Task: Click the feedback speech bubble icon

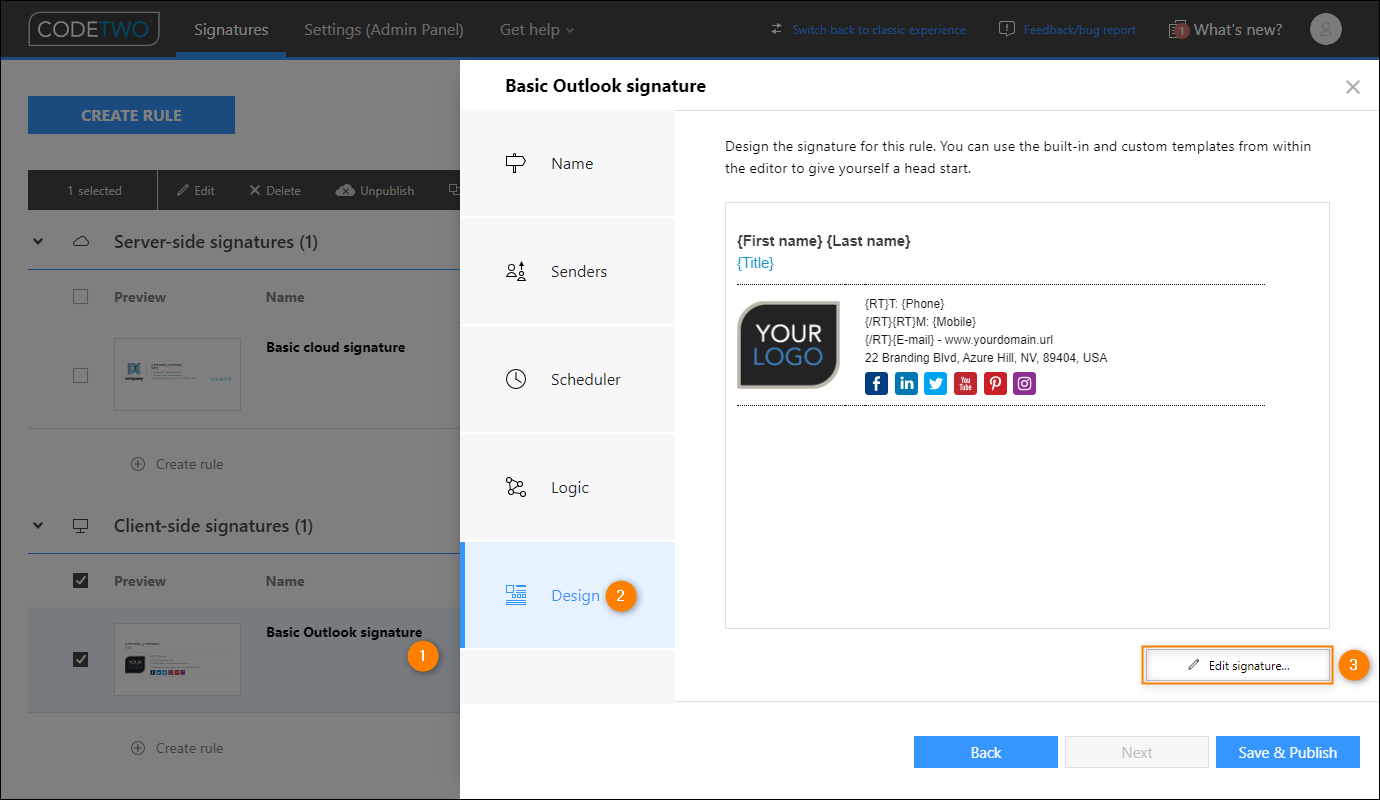Action: click(1007, 29)
